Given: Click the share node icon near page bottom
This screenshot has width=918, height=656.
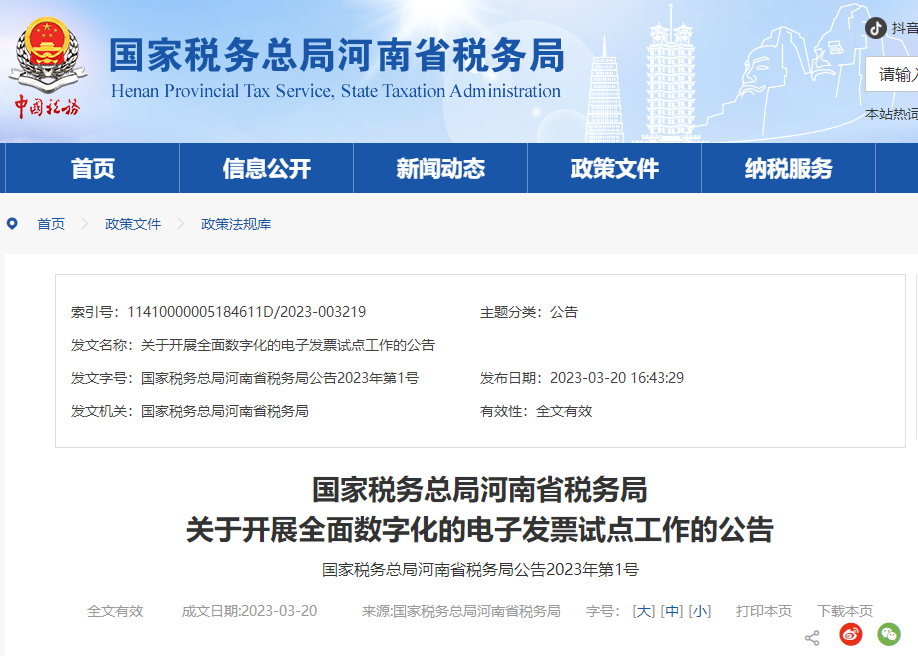Looking at the screenshot, I should (x=812, y=637).
